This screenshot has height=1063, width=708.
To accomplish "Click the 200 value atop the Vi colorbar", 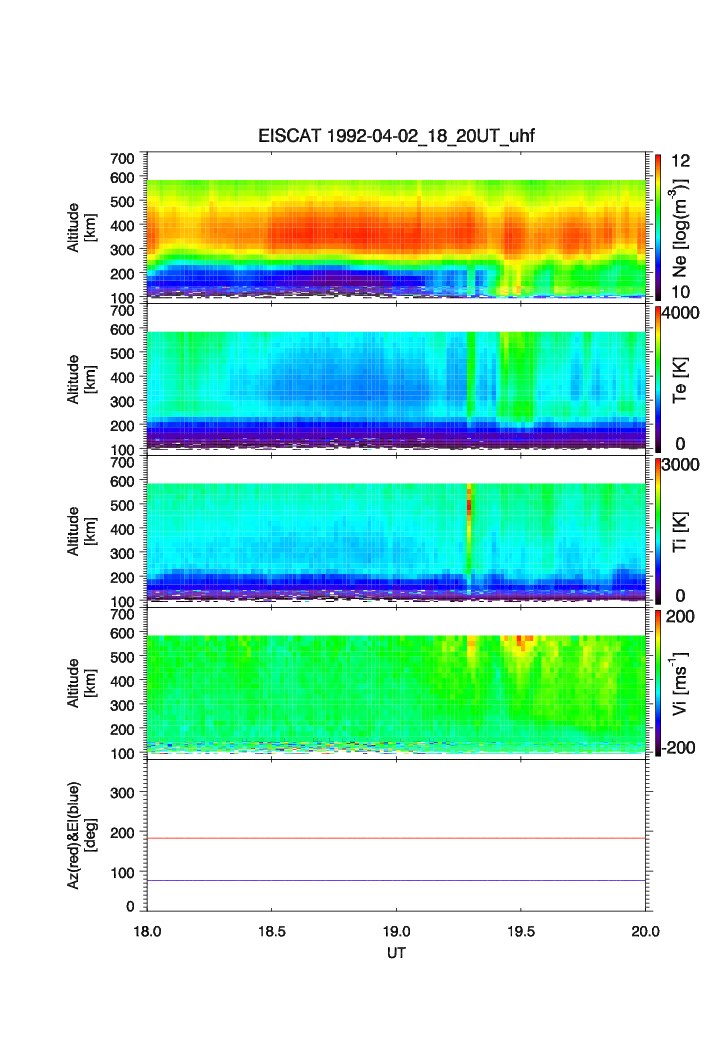I will (680, 616).
